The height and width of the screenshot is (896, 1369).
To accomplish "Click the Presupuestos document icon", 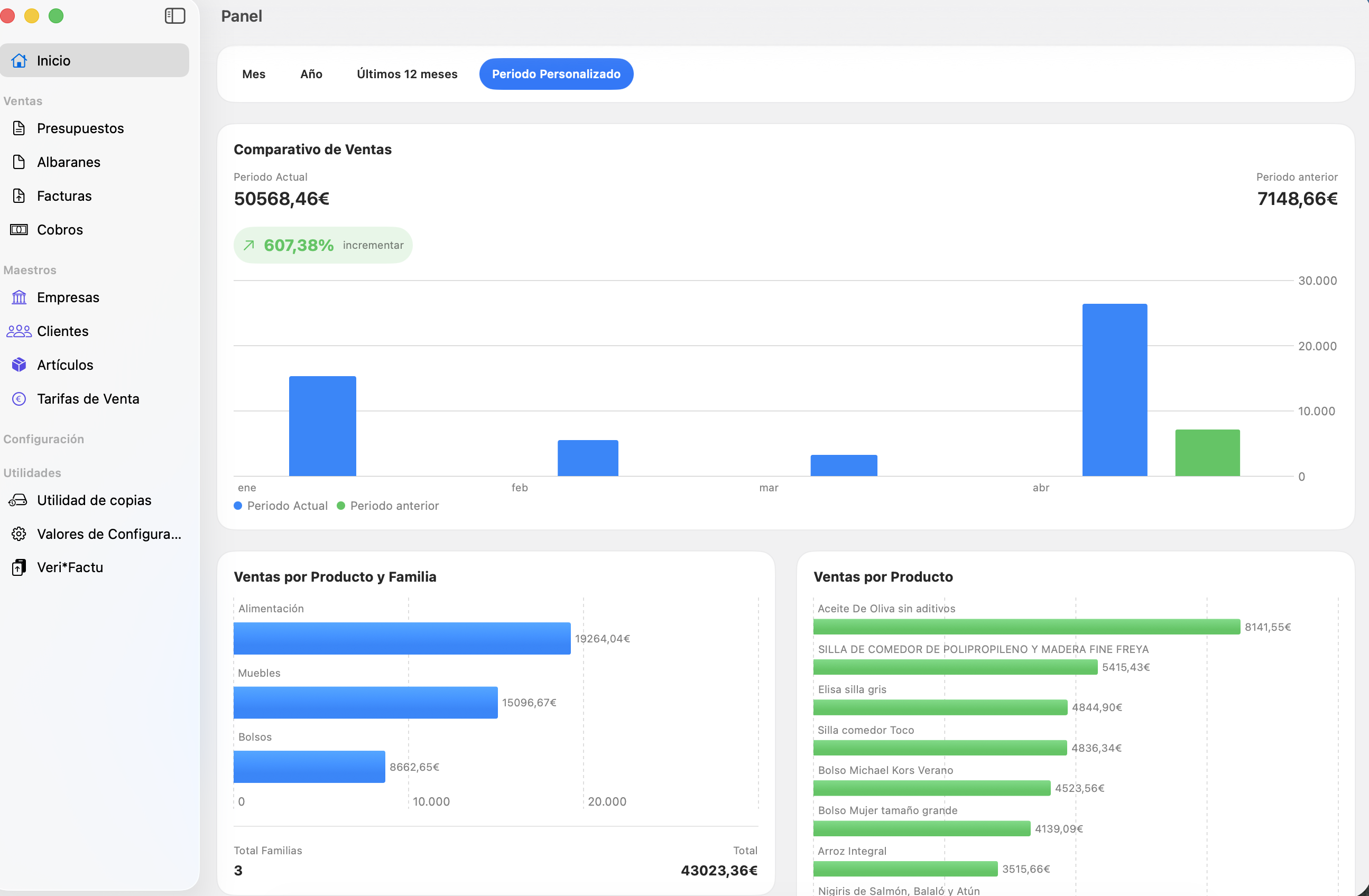I will 19,128.
